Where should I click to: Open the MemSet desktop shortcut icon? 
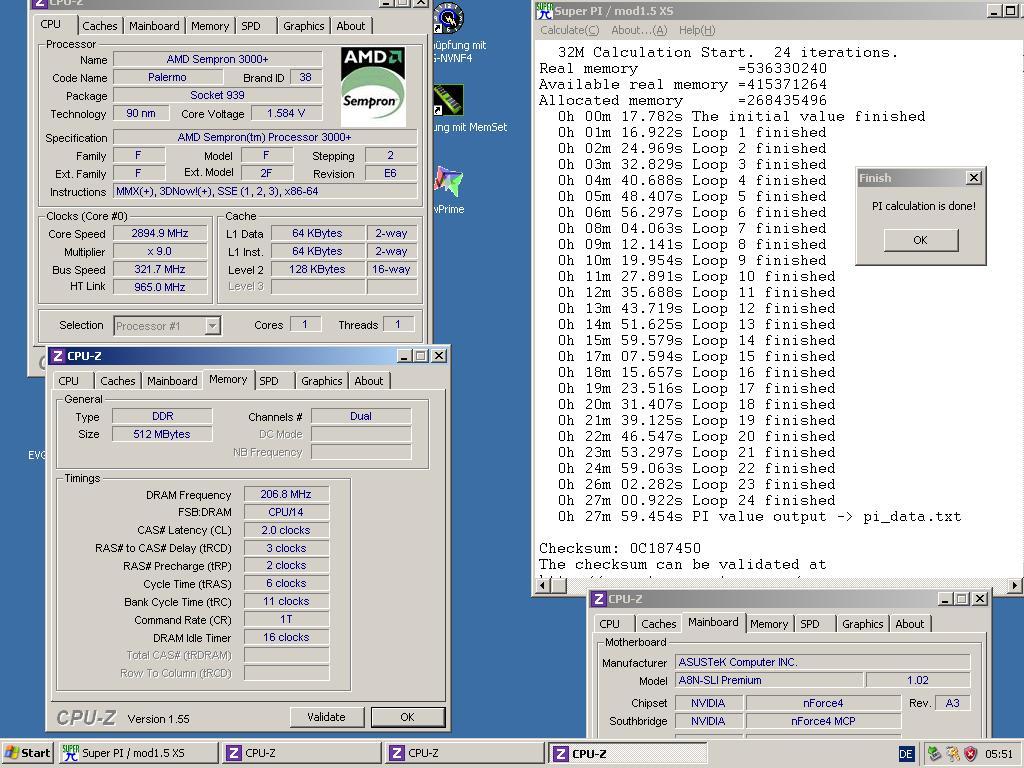click(449, 101)
